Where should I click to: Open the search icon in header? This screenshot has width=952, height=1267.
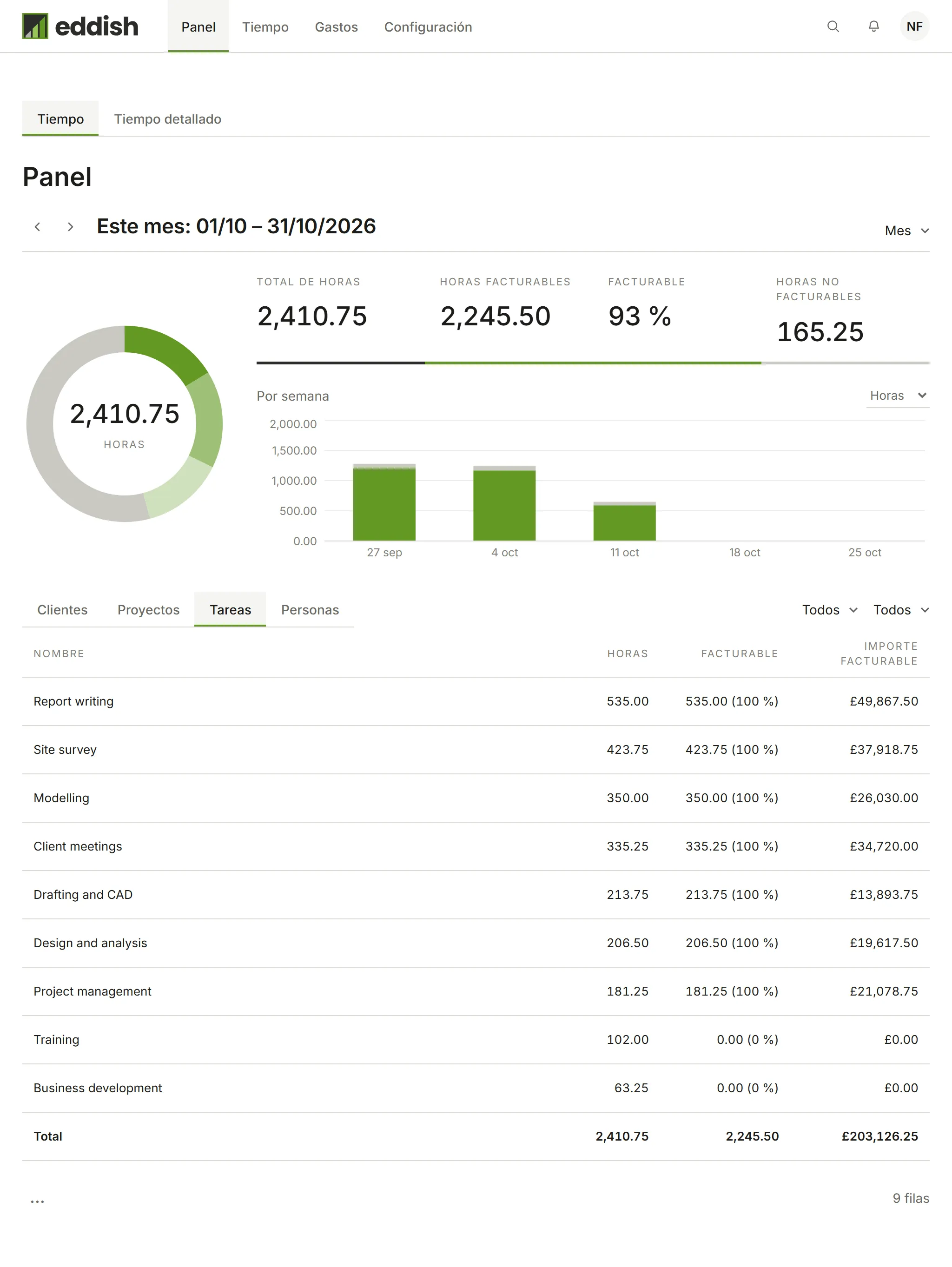coord(833,26)
